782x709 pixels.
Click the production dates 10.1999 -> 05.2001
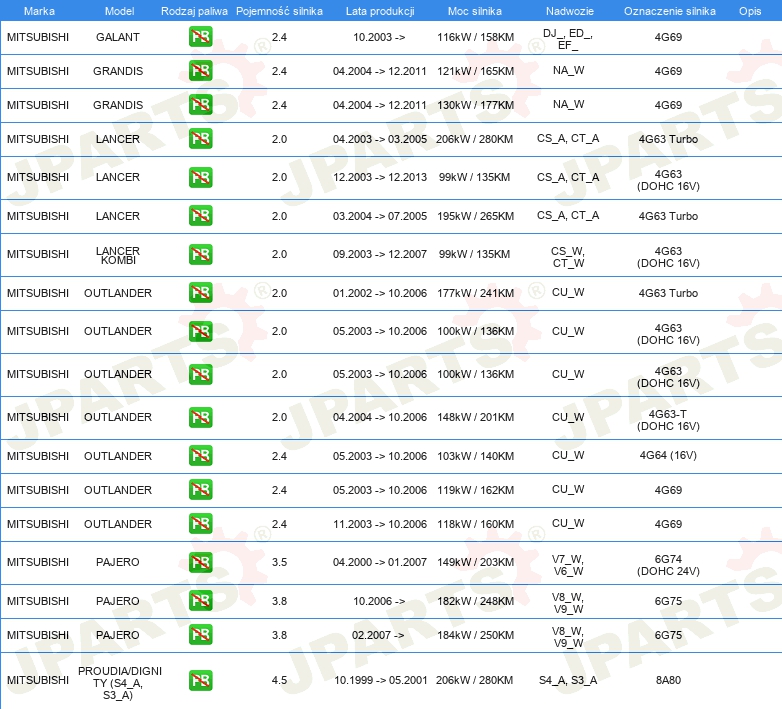(381, 680)
